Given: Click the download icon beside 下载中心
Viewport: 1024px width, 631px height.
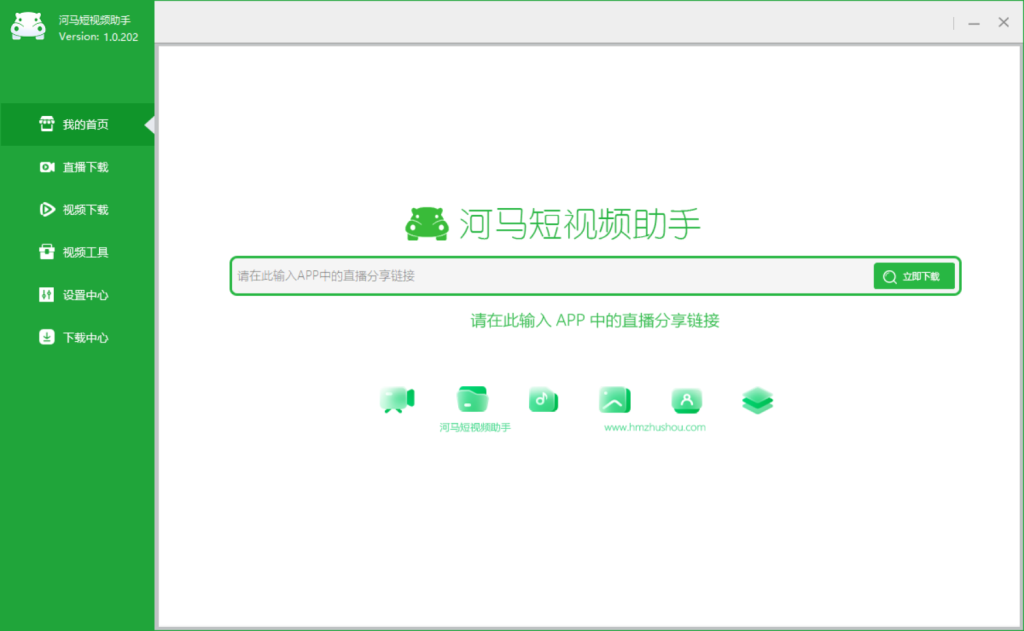Looking at the screenshot, I should [48, 337].
